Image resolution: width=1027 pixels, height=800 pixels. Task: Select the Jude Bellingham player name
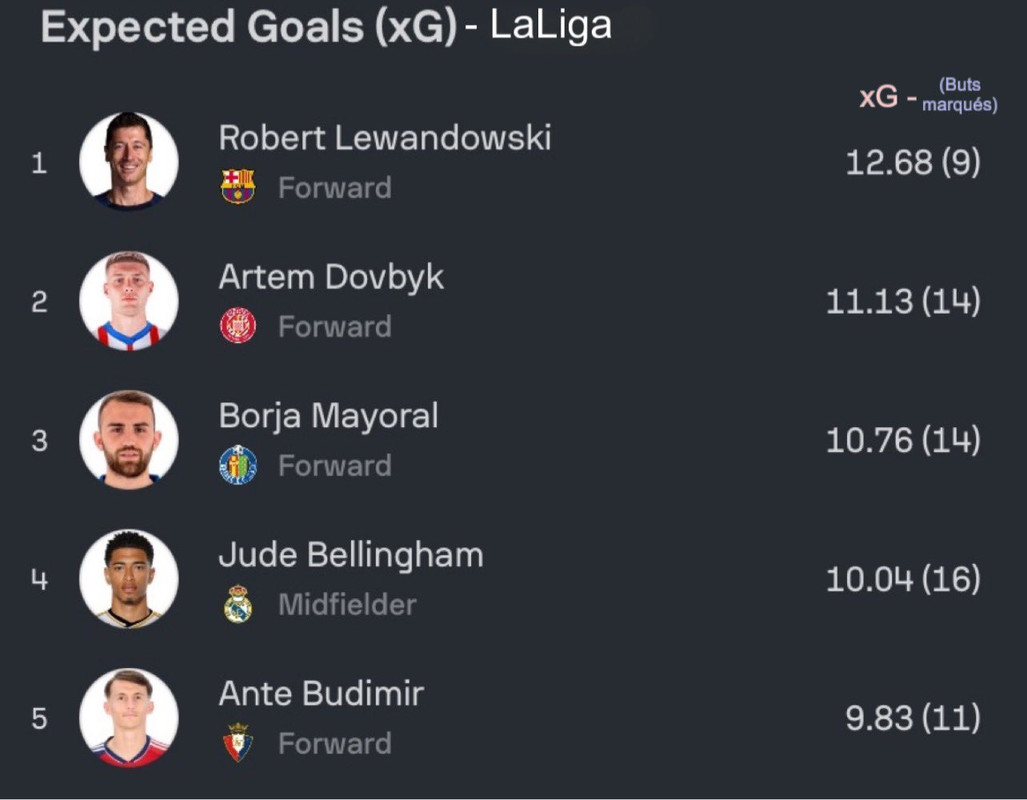[351, 556]
